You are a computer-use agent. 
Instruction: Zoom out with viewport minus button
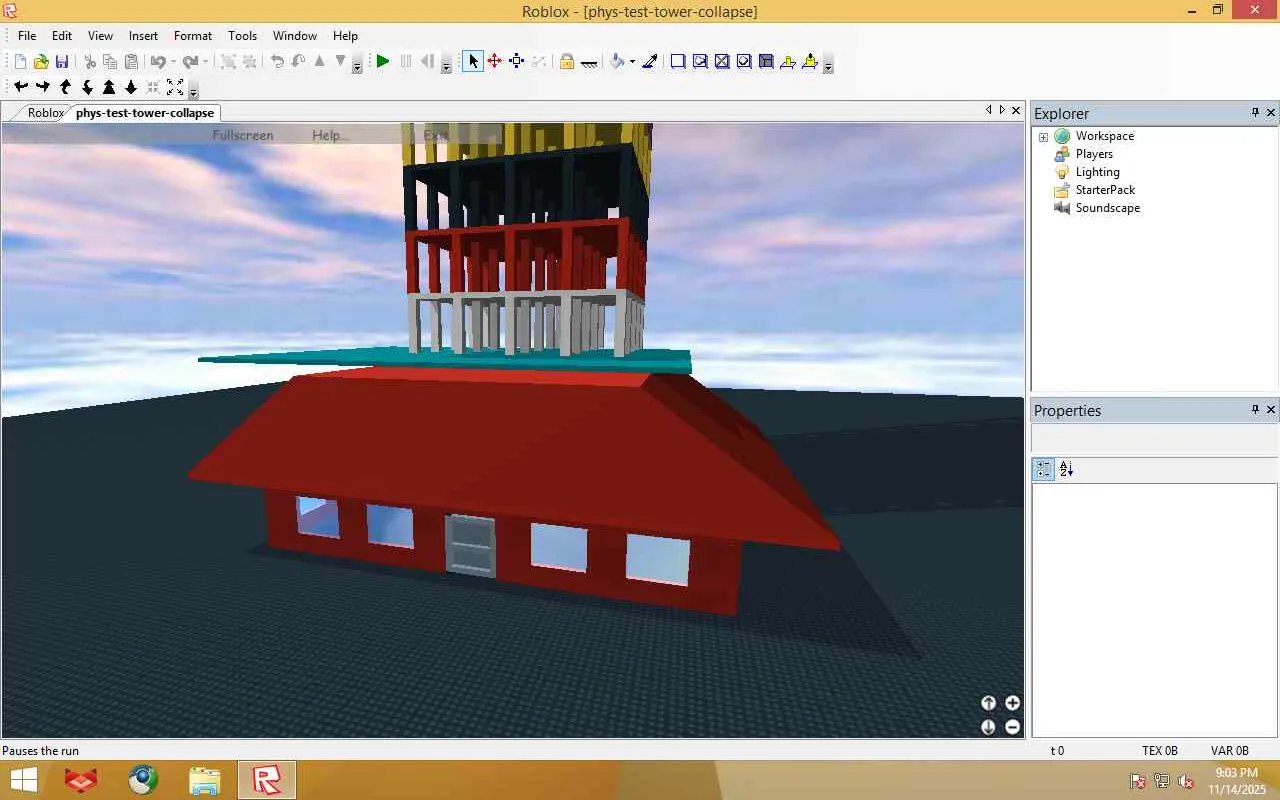click(1012, 727)
